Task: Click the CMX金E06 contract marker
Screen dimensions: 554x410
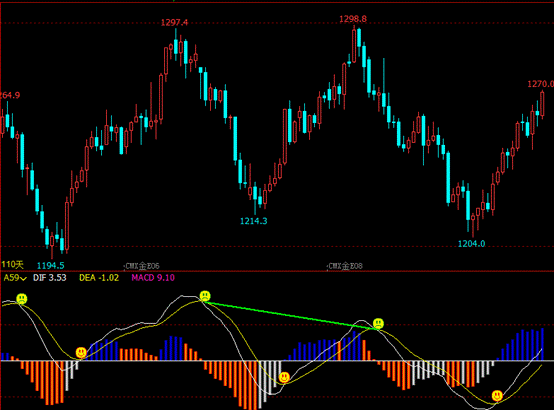Action: (x=142, y=266)
